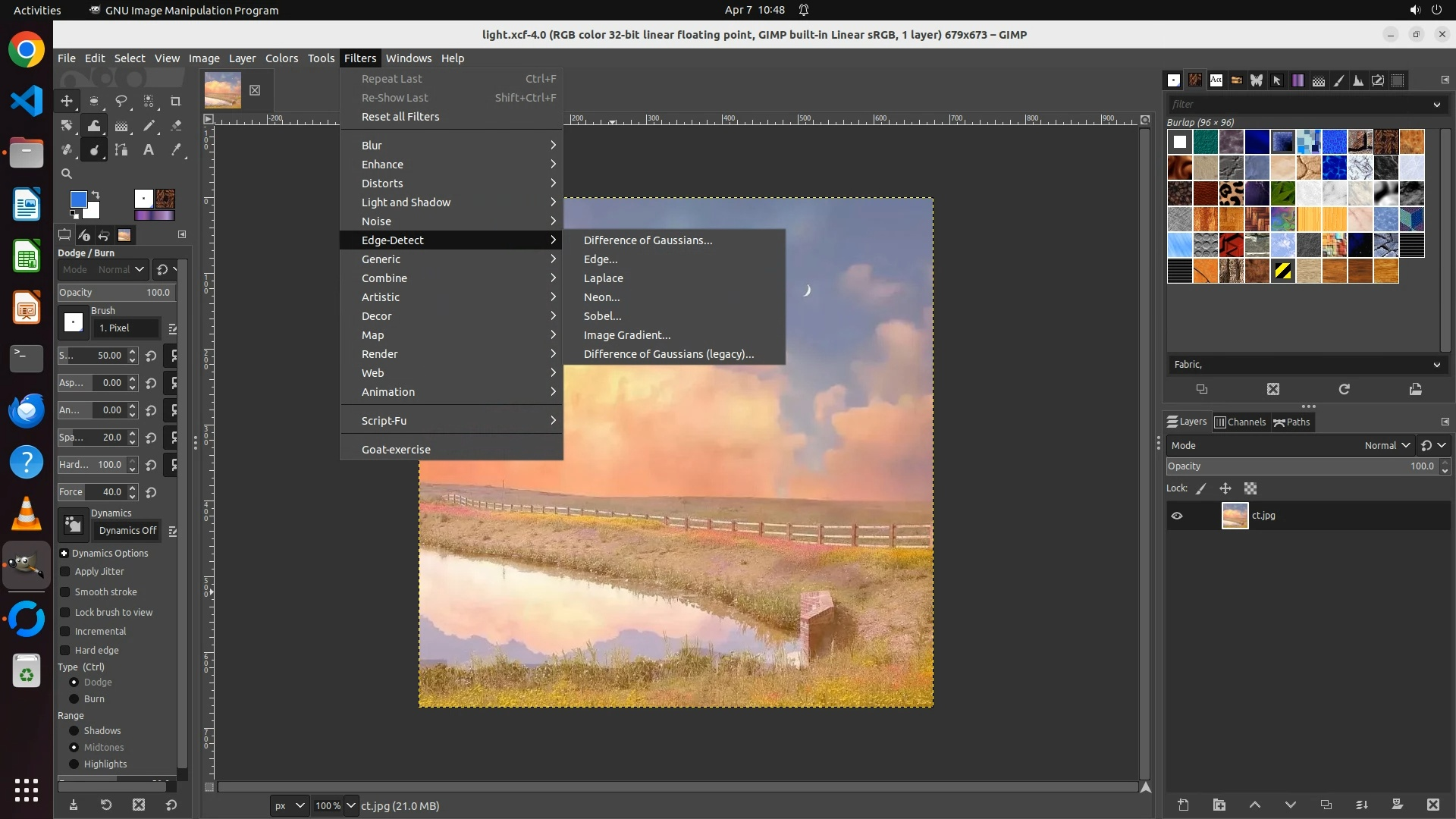Toggle the Smooth stroke checkbox
1456x819 pixels.
pos(65,592)
